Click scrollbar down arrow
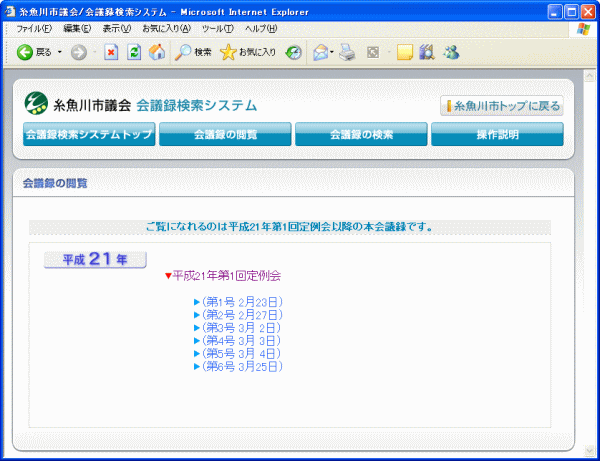This screenshot has height=461, width=600. point(589,450)
